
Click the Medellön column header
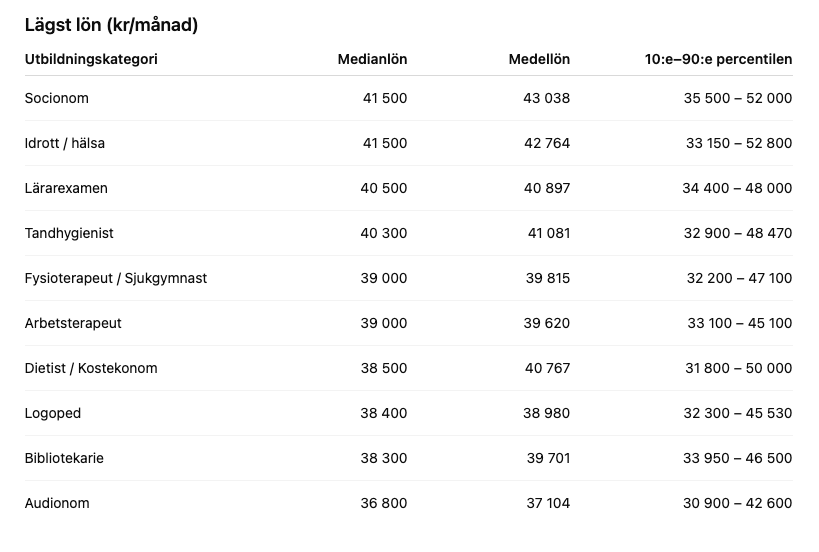(539, 59)
